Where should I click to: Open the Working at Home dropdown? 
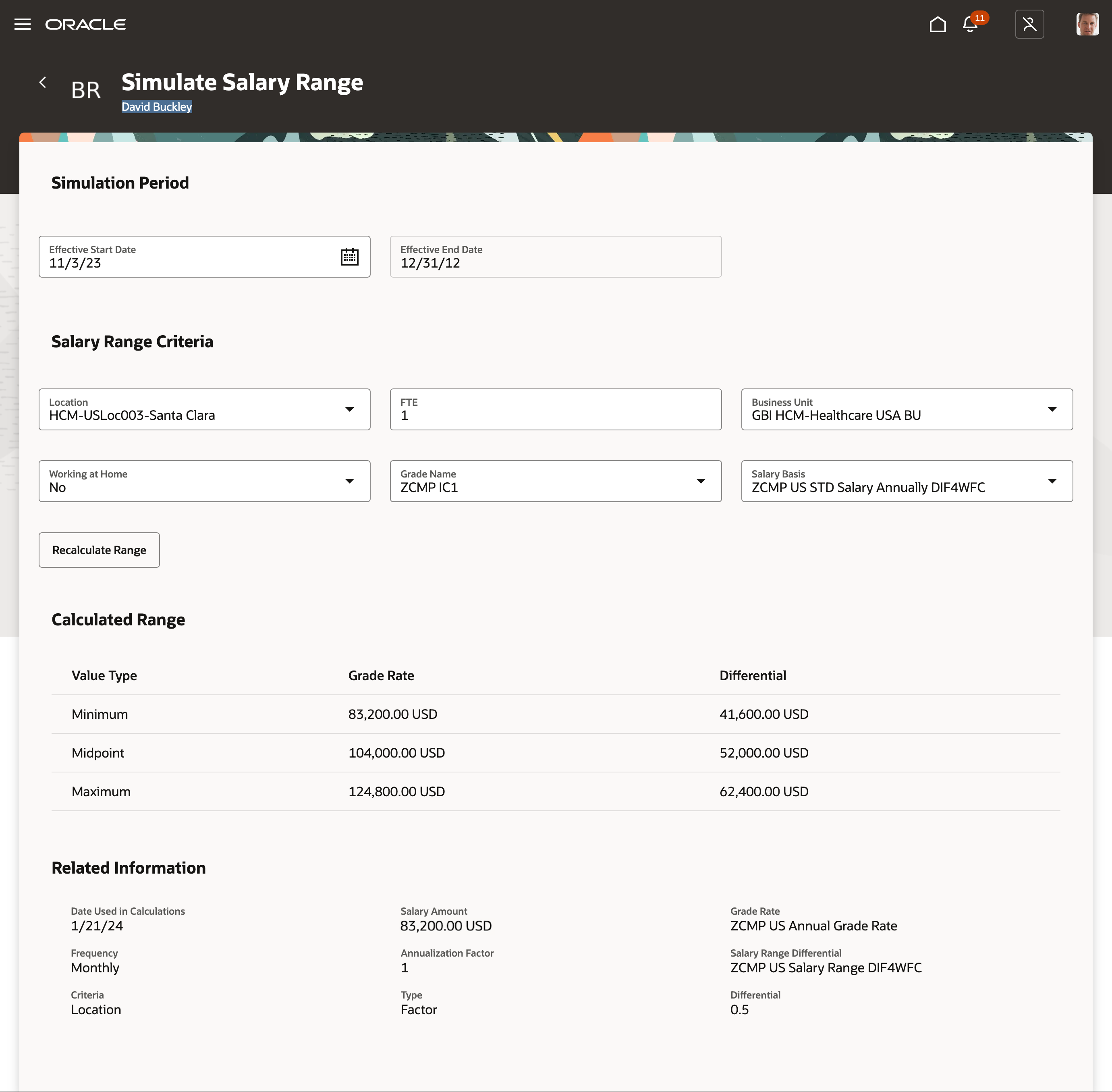[x=349, y=481]
